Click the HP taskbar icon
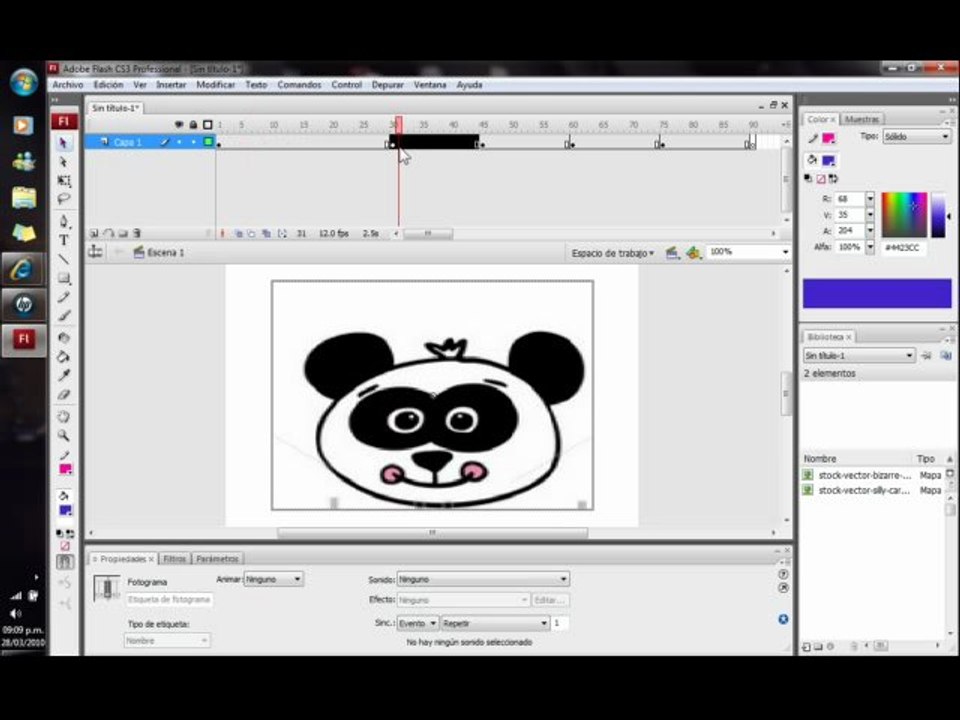Image resolution: width=960 pixels, height=720 pixels. 23,304
